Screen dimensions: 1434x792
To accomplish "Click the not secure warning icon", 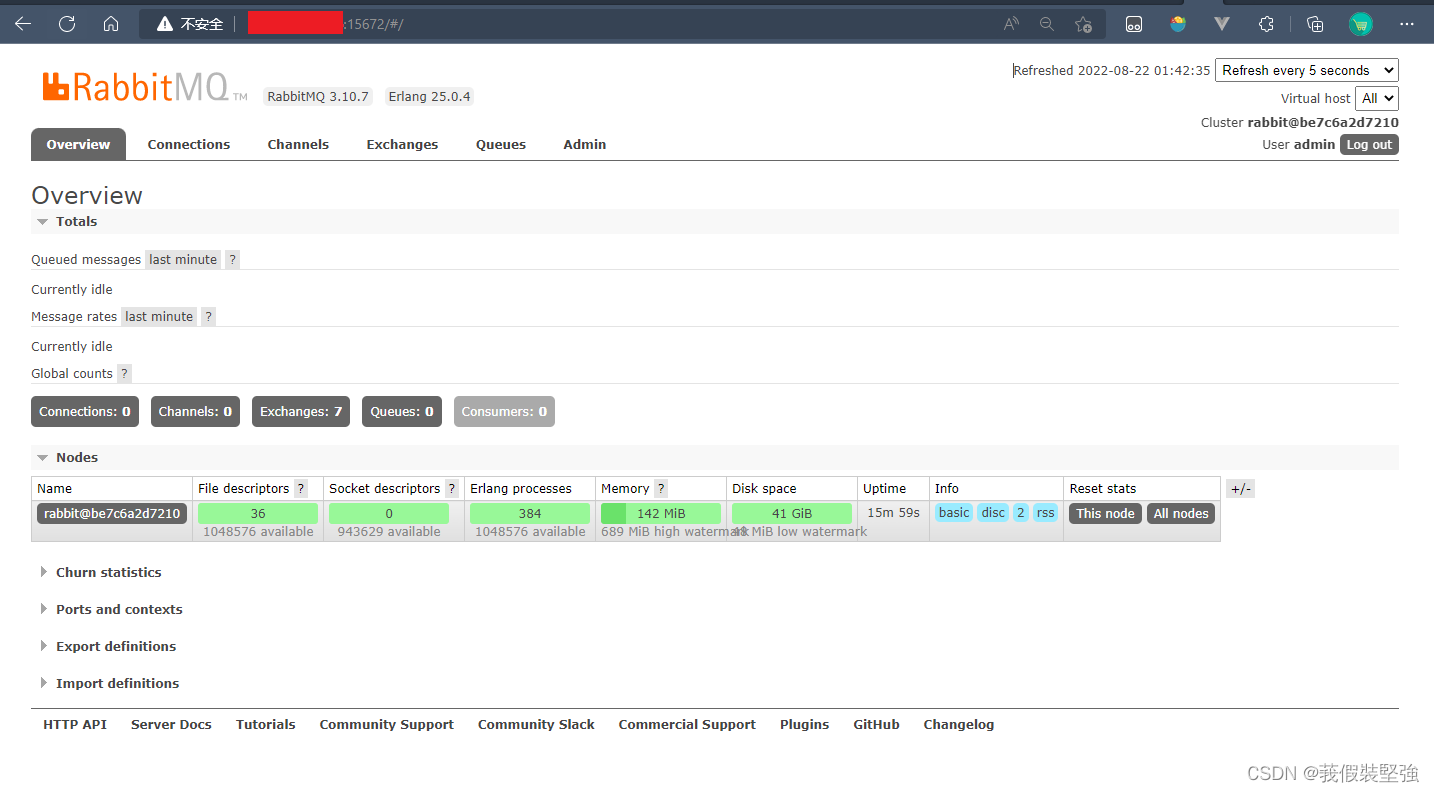I will (x=165, y=24).
